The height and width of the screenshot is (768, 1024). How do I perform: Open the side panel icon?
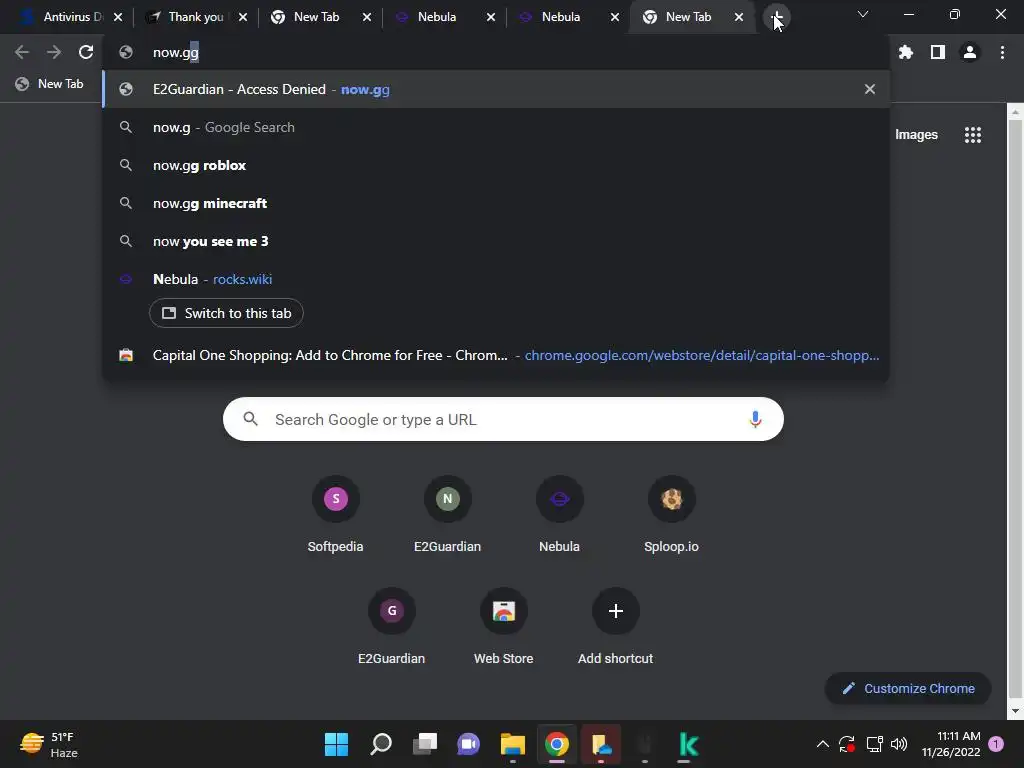(938, 52)
